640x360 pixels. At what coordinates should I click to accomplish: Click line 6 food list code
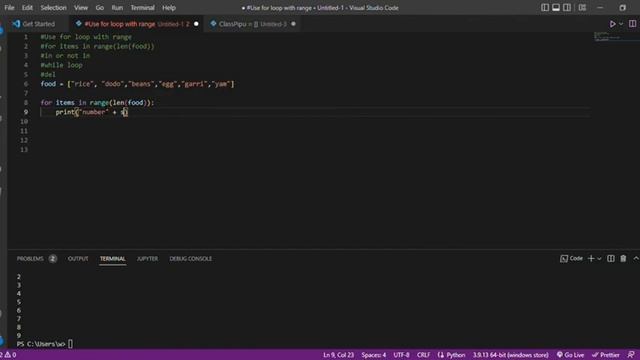[x=138, y=84]
